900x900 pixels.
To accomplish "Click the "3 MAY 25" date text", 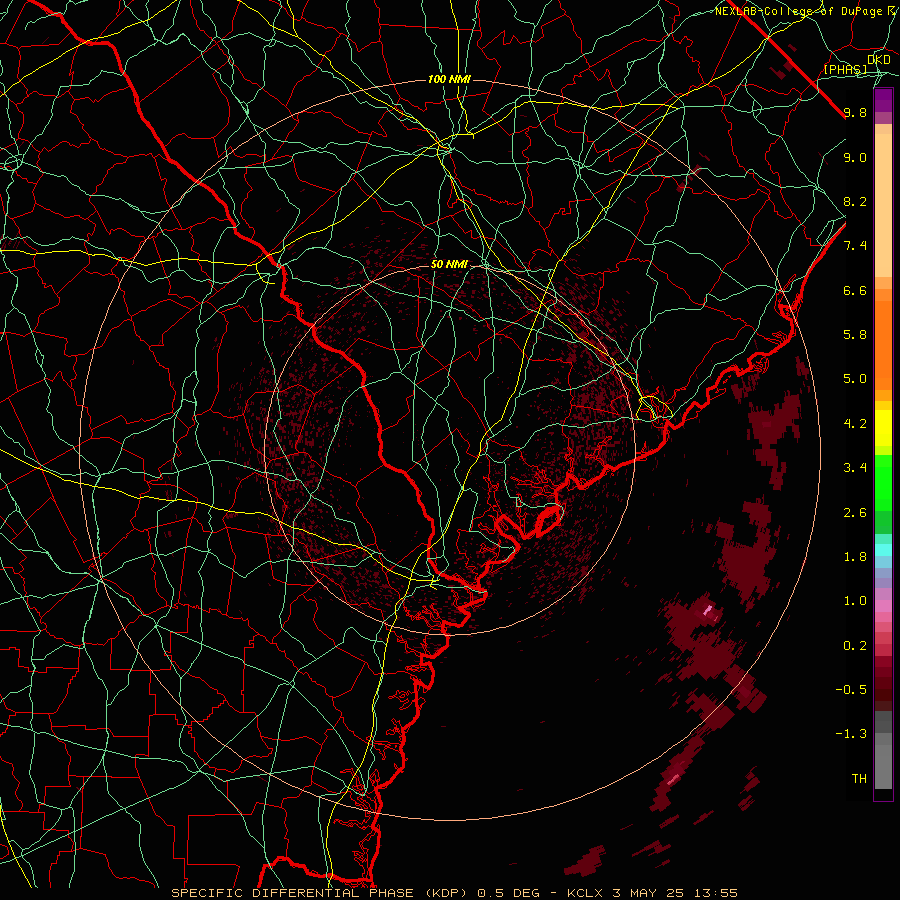I will click(x=648, y=893).
